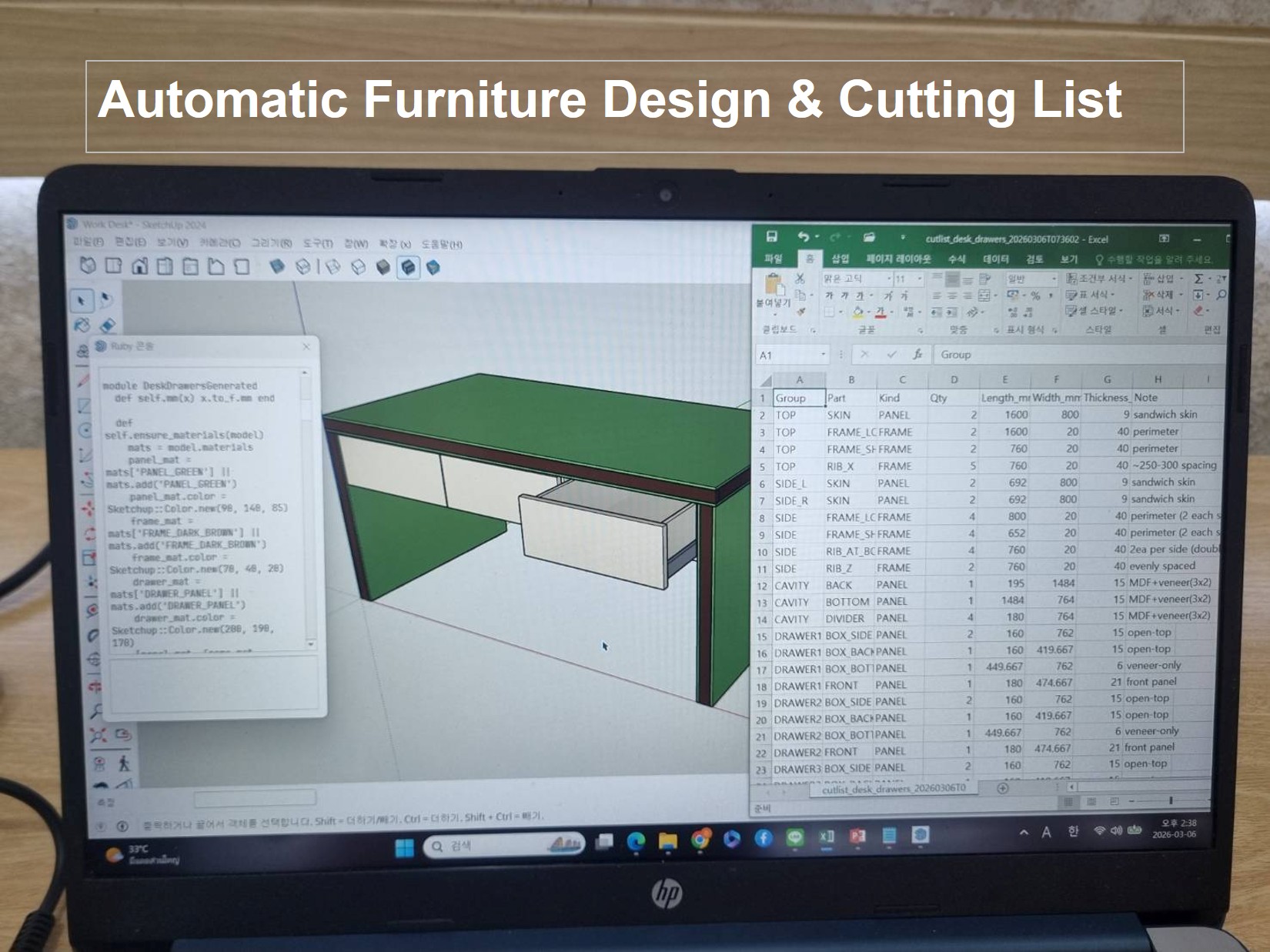1270x952 pixels.
Task: Open the Name Box dropdown arrow
Action: 823,355
